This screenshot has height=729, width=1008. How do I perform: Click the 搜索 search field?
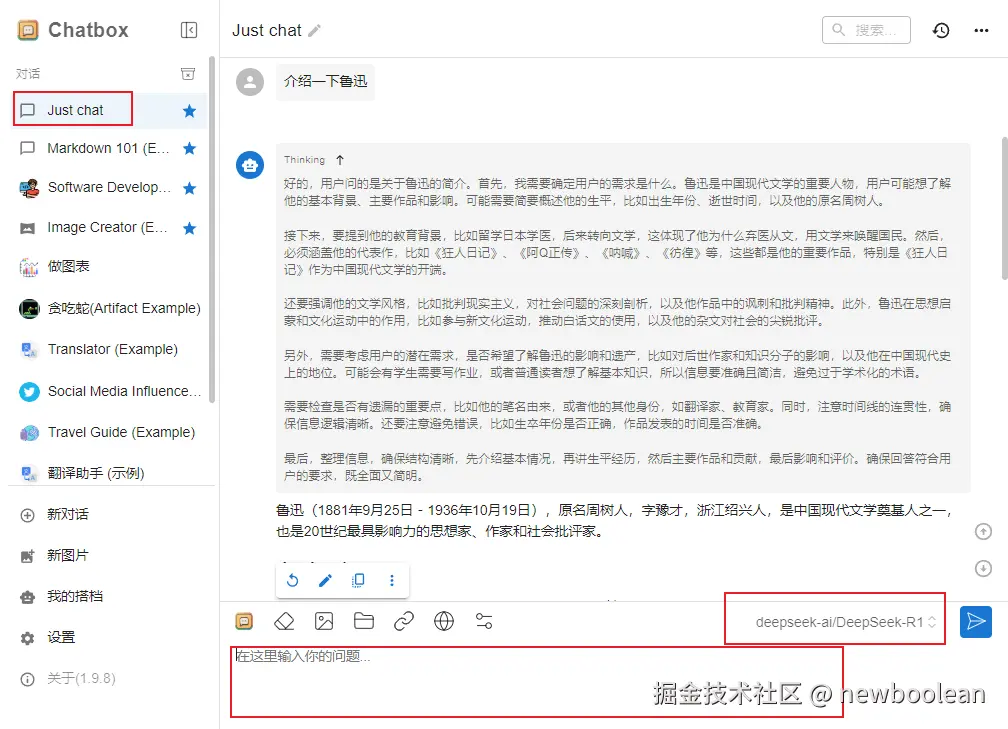[x=866, y=30]
